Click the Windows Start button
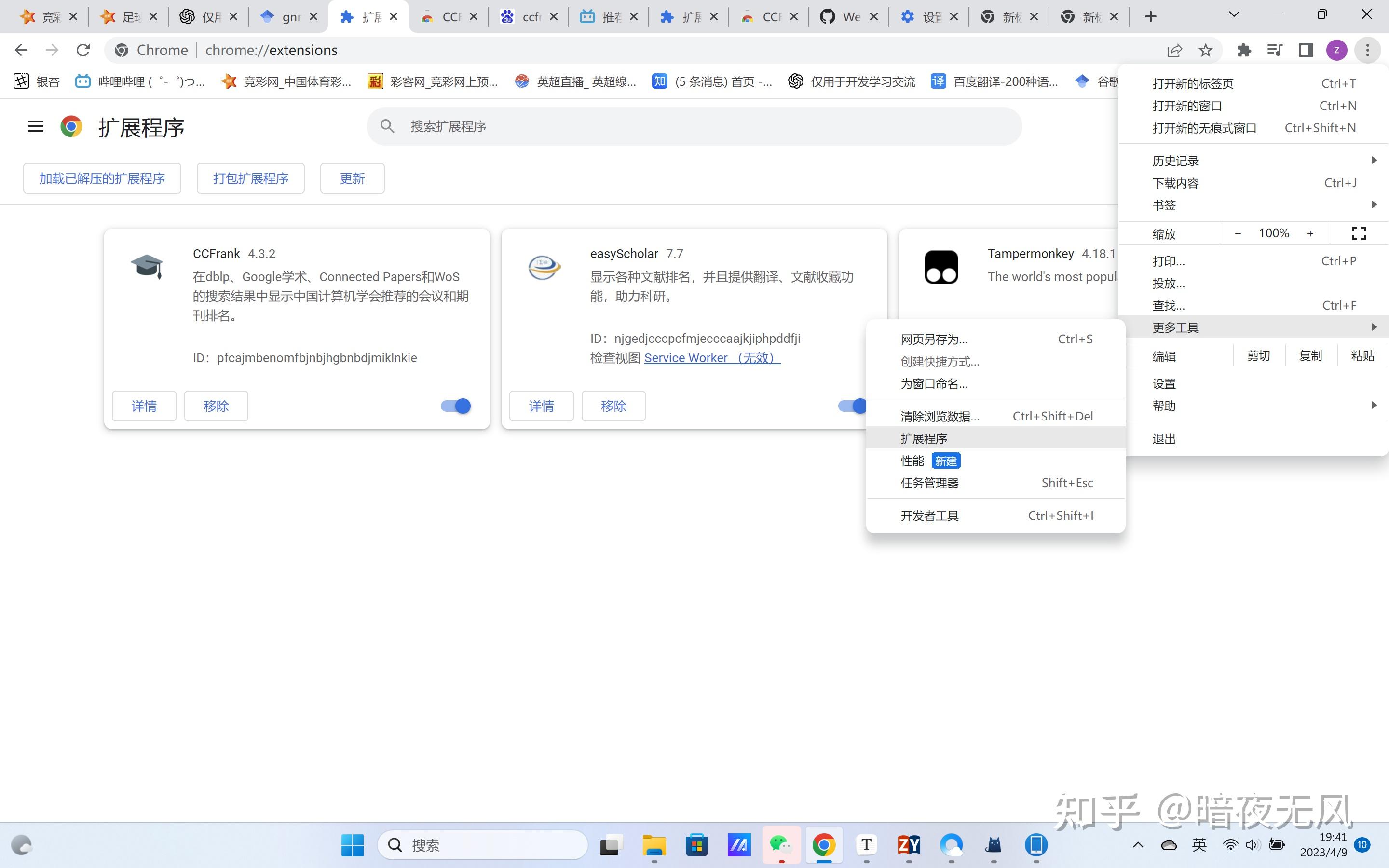This screenshot has height=868, width=1389. pos(353,845)
